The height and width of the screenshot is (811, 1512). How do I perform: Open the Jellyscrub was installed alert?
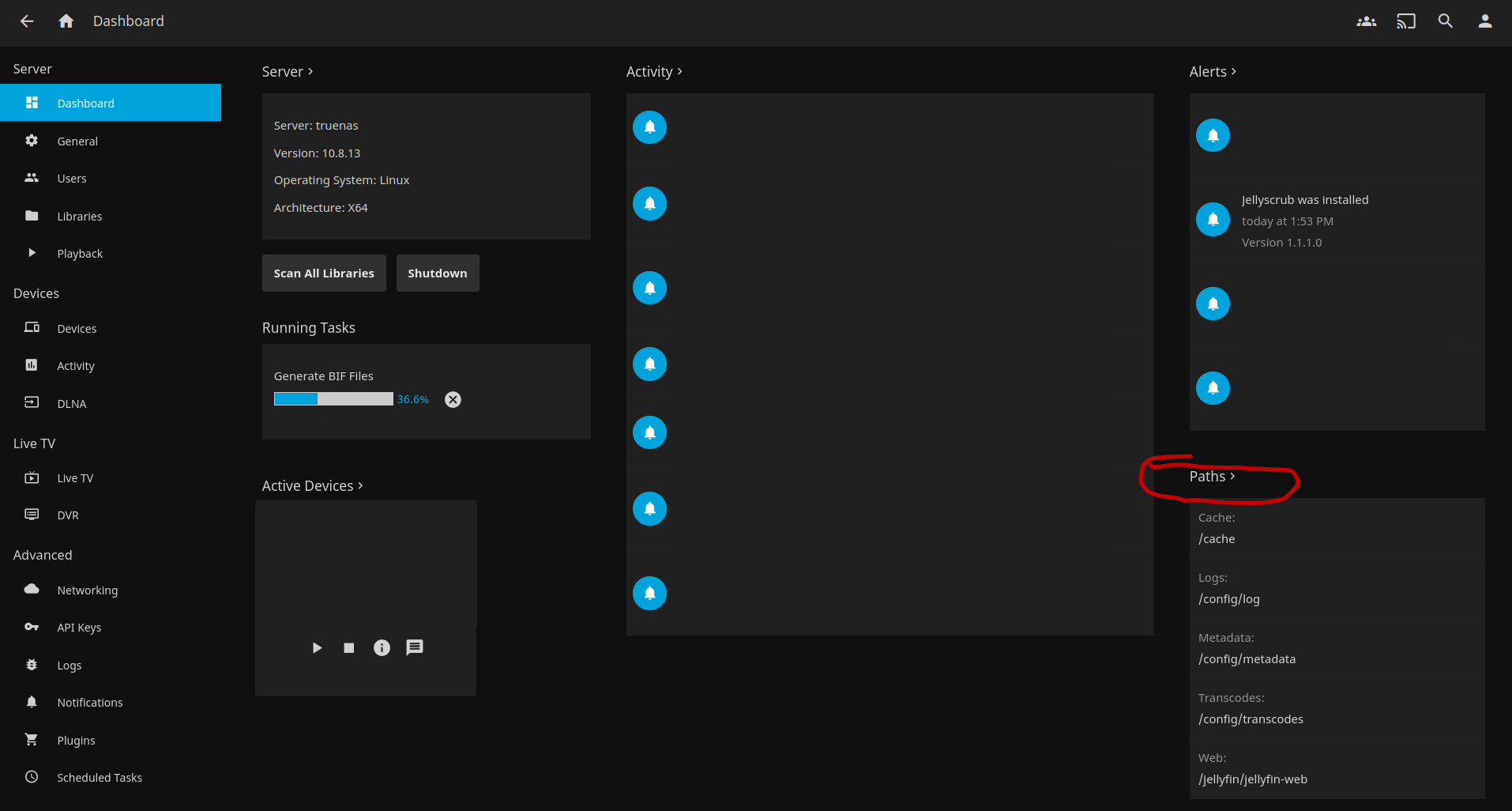click(x=1304, y=201)
